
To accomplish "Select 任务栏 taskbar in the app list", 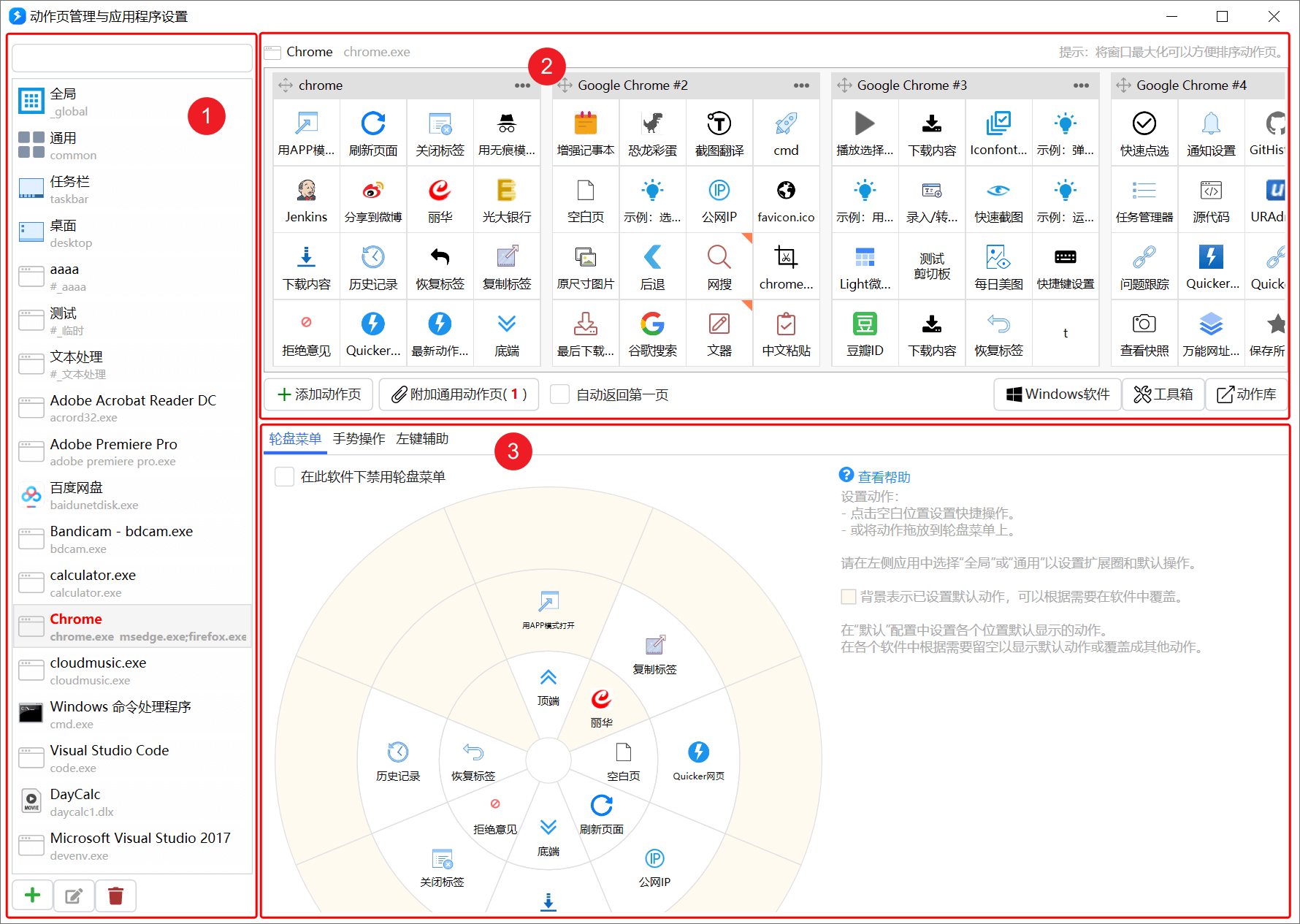I will [132, 189].
